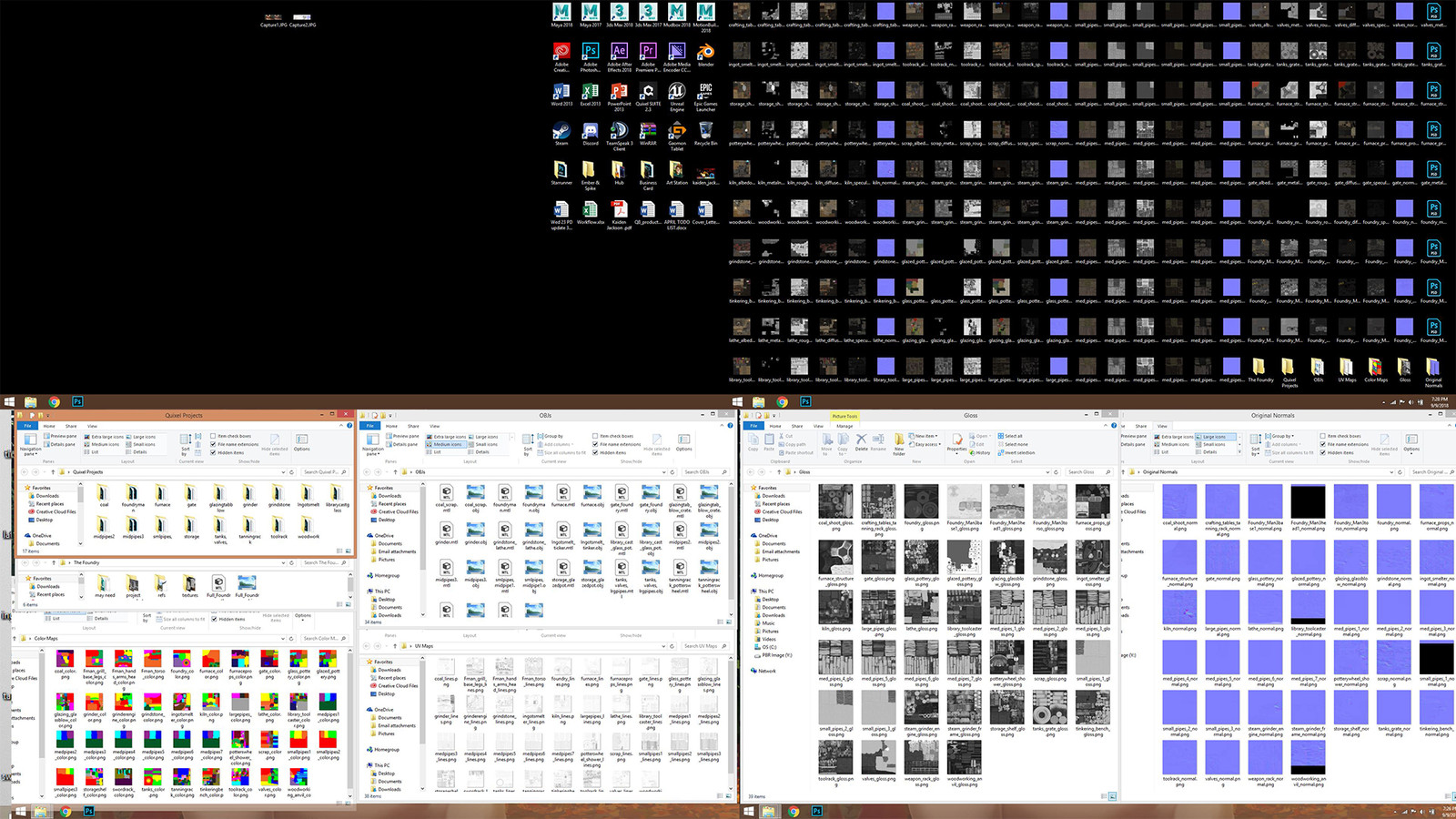The image size is (1456, 819).
Task: Open the Adobe Creative Cloud desktop shortcut
Action: (561, 56)
